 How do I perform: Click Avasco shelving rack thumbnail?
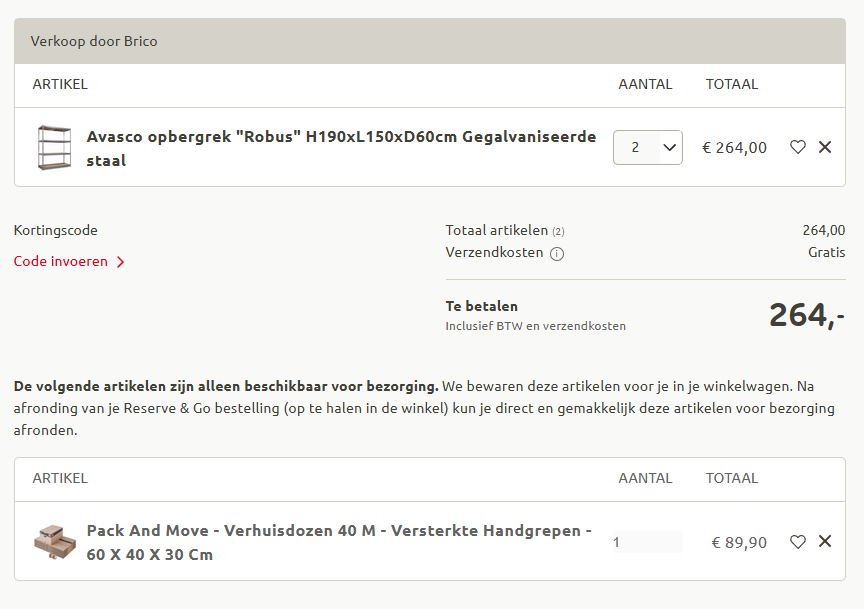[x=54, y=148]
